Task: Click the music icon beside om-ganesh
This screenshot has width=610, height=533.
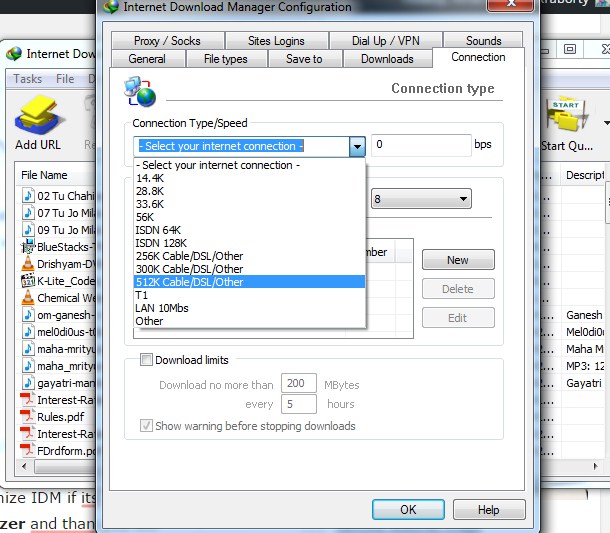Action: [28, 314]
